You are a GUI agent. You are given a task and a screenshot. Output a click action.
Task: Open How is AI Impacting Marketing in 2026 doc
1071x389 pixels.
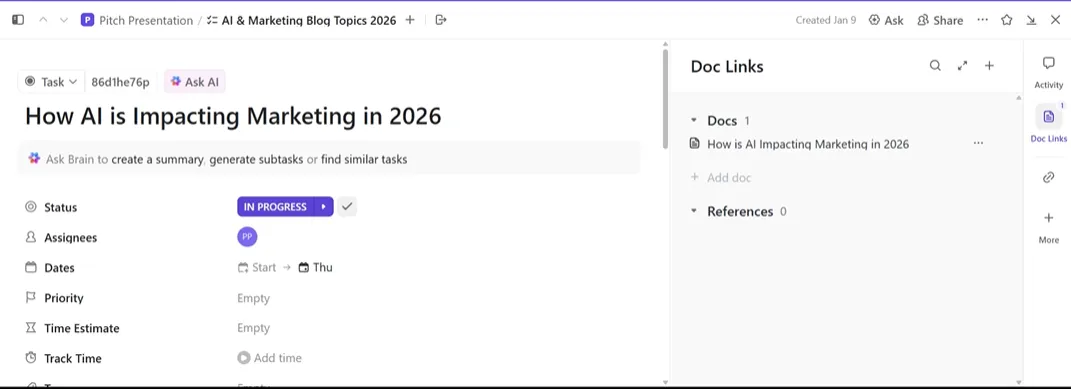pos(808,144)
